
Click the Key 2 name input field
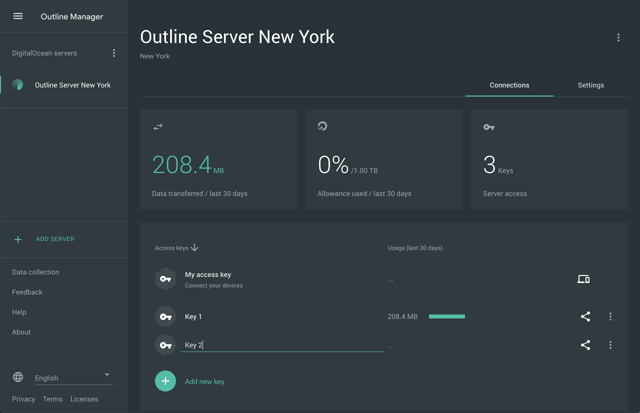pos(282,345)
